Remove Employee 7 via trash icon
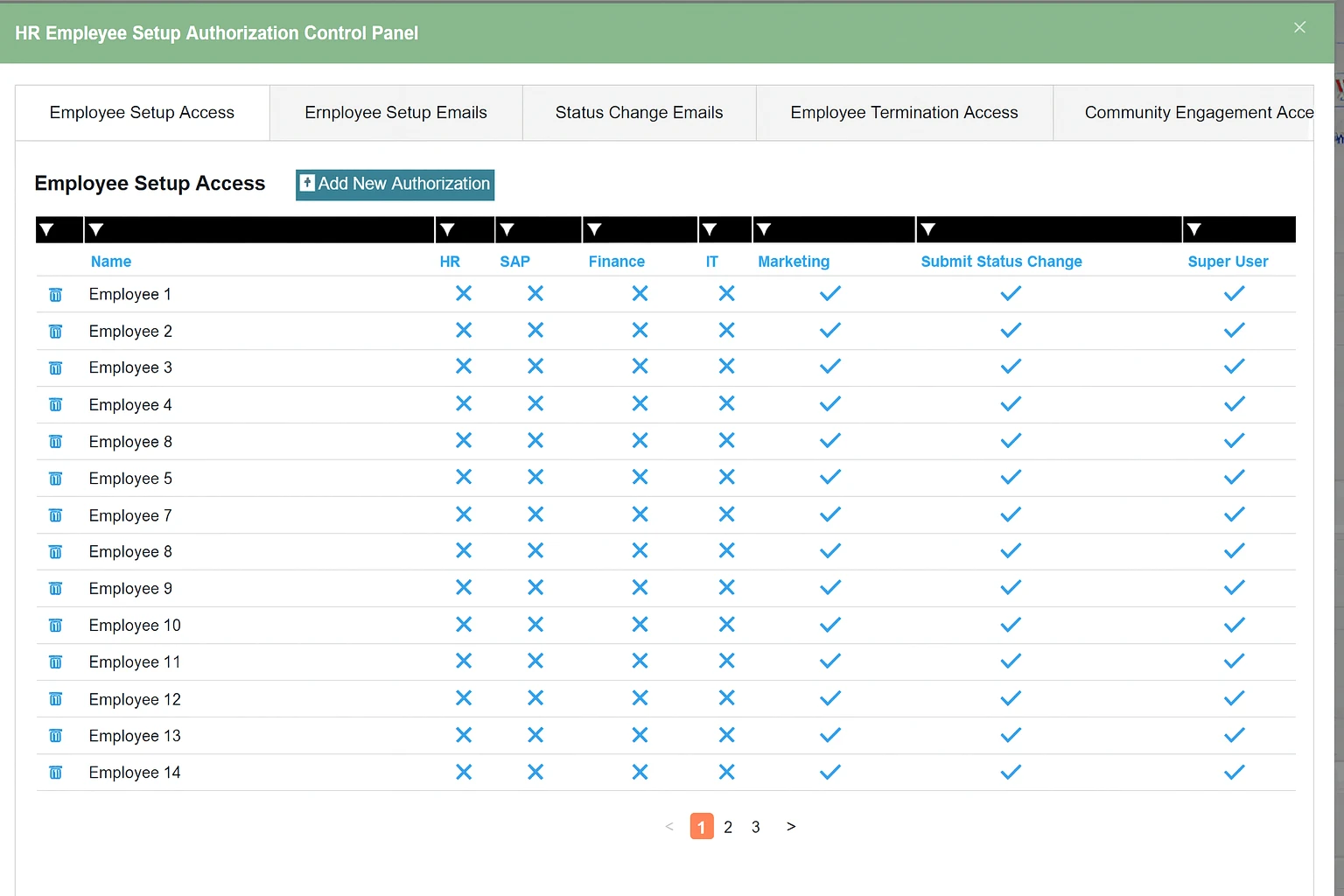 click(55, 515)
